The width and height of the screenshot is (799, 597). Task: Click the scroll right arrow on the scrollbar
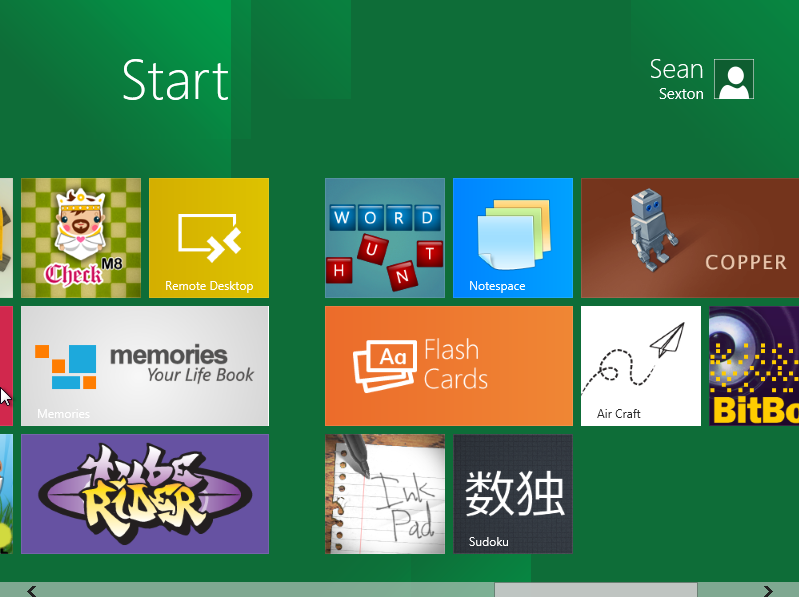[767, 590]
